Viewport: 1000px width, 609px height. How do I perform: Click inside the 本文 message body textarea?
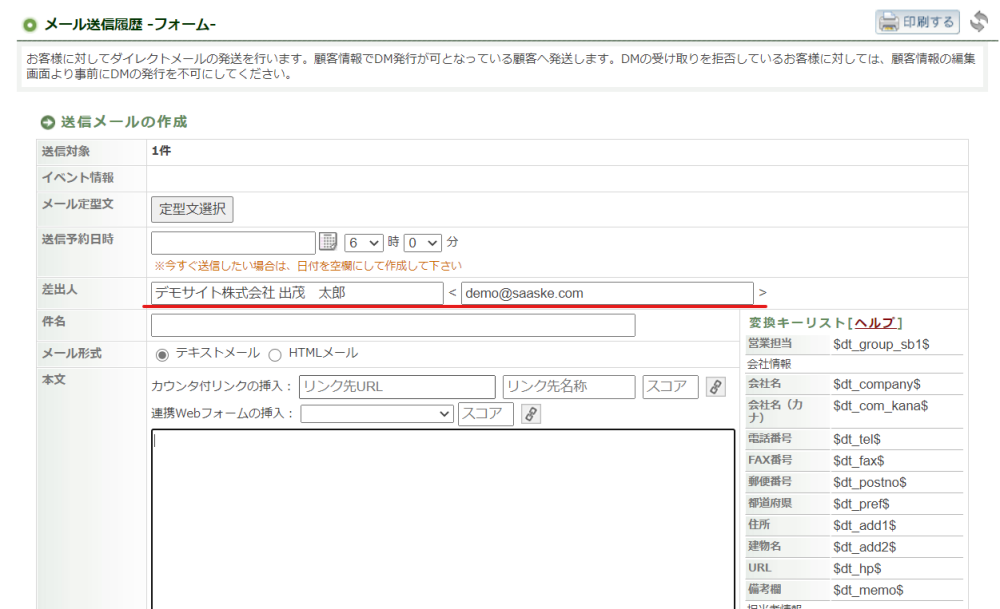(x=443, y=520)
